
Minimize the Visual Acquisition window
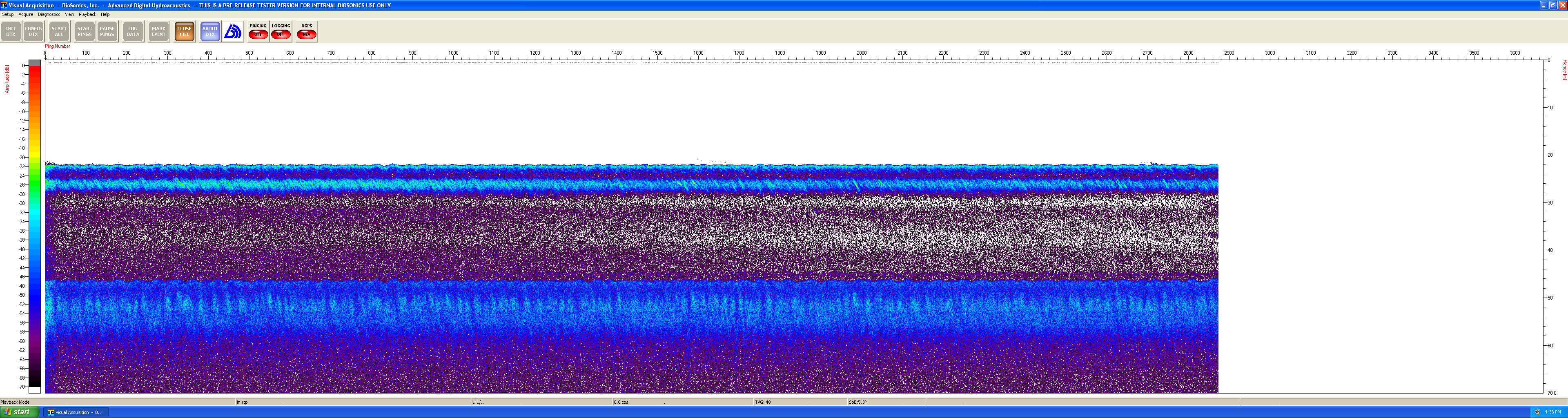(x=1543, y=5)
